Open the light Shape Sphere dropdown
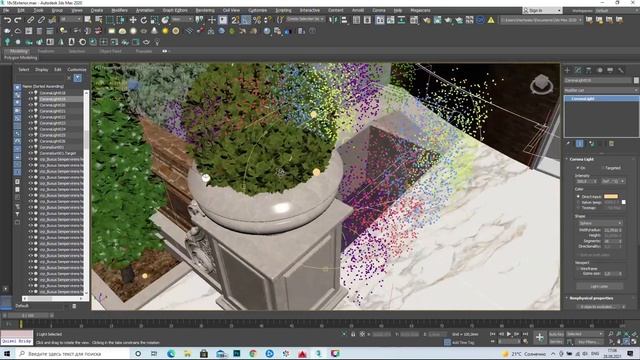The width and height of the screenshot is (640, 360). point(600,223)
